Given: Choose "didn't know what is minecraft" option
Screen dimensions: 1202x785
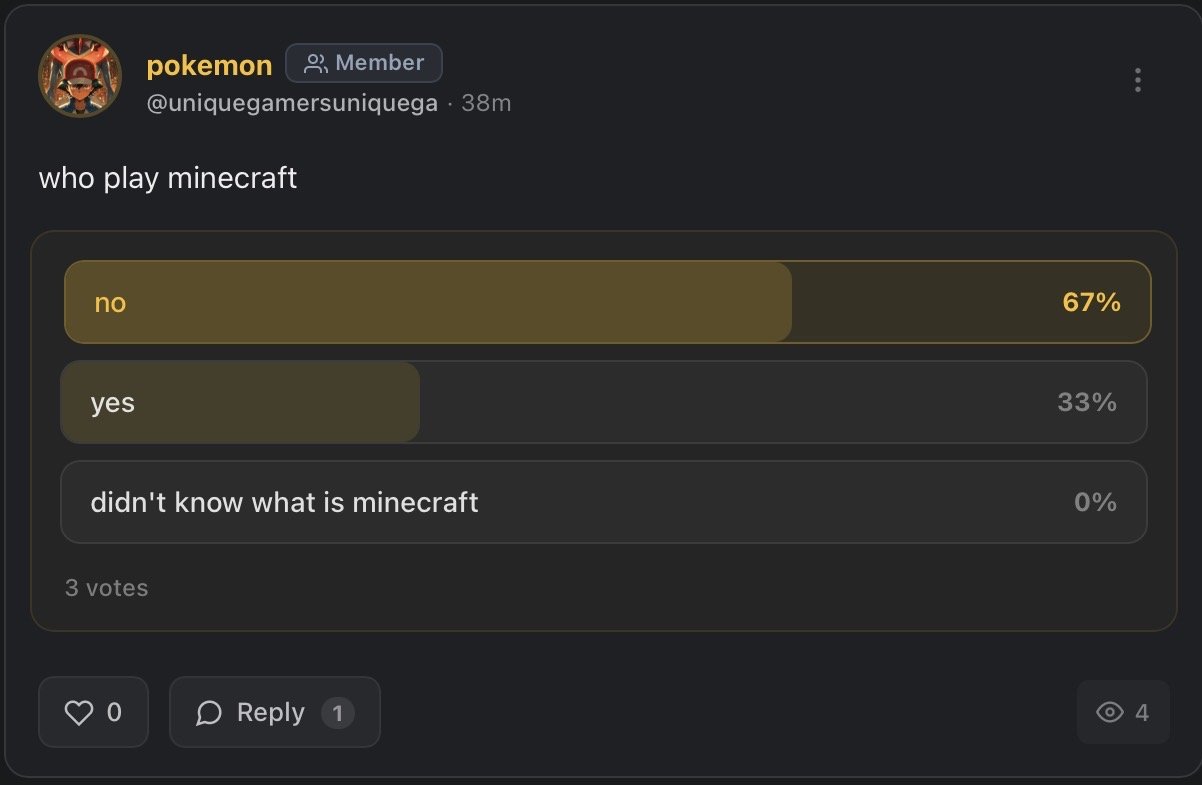Looking at the screenshot, I should point(603,502).
